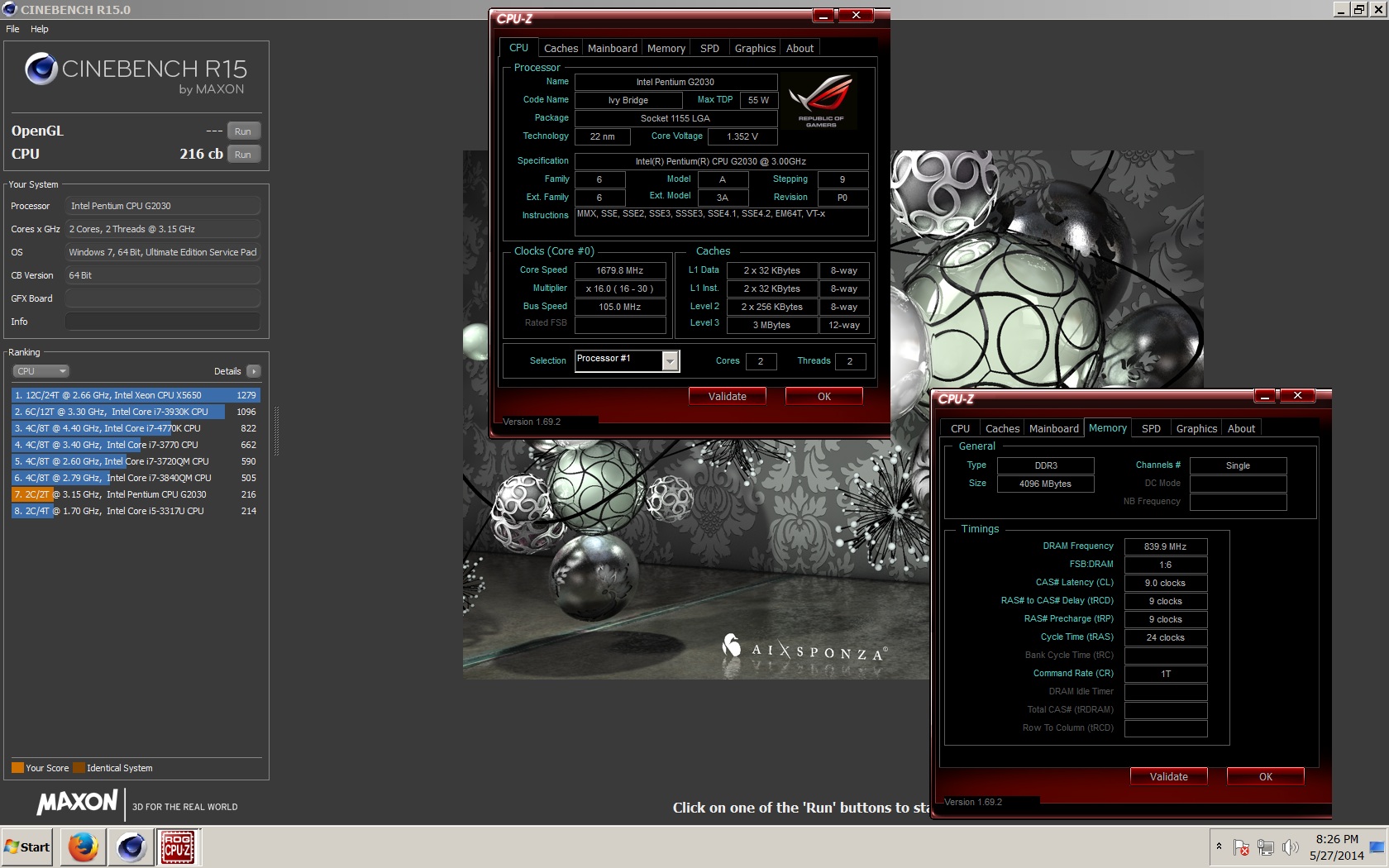Open the CPU ranking type dropdown

(x=41, y=371)
